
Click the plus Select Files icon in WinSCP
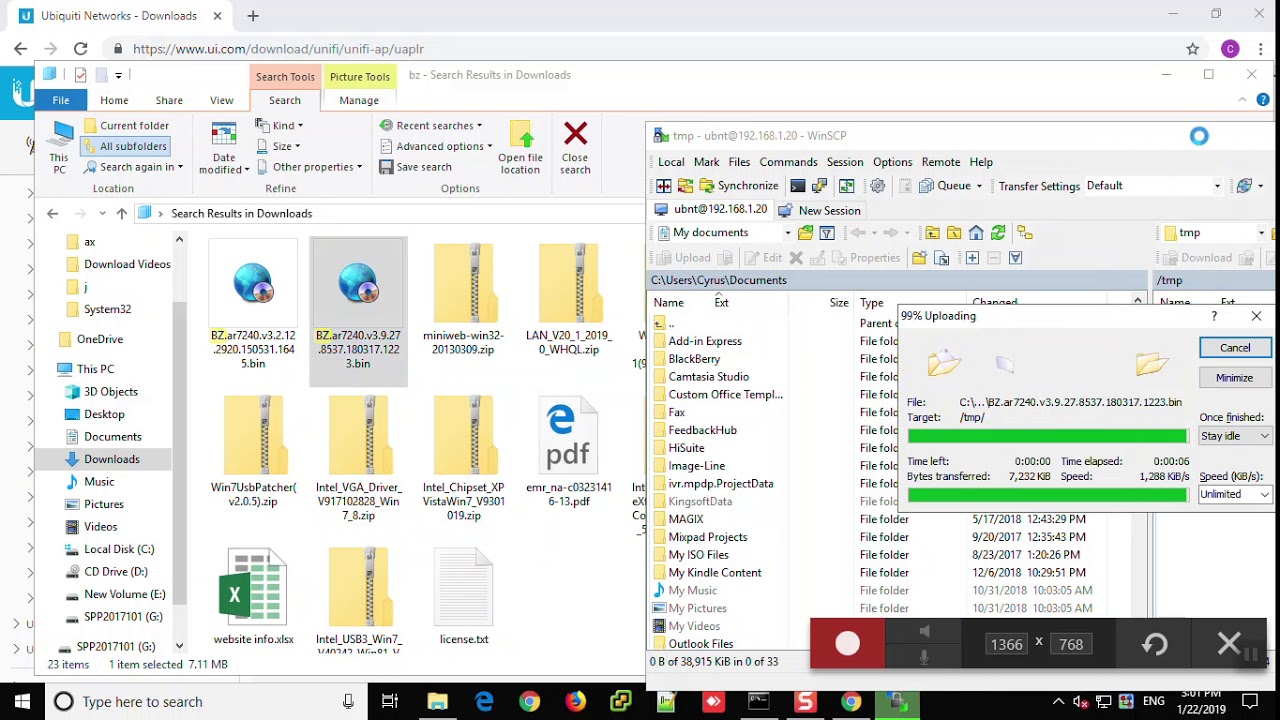(971, 258)
